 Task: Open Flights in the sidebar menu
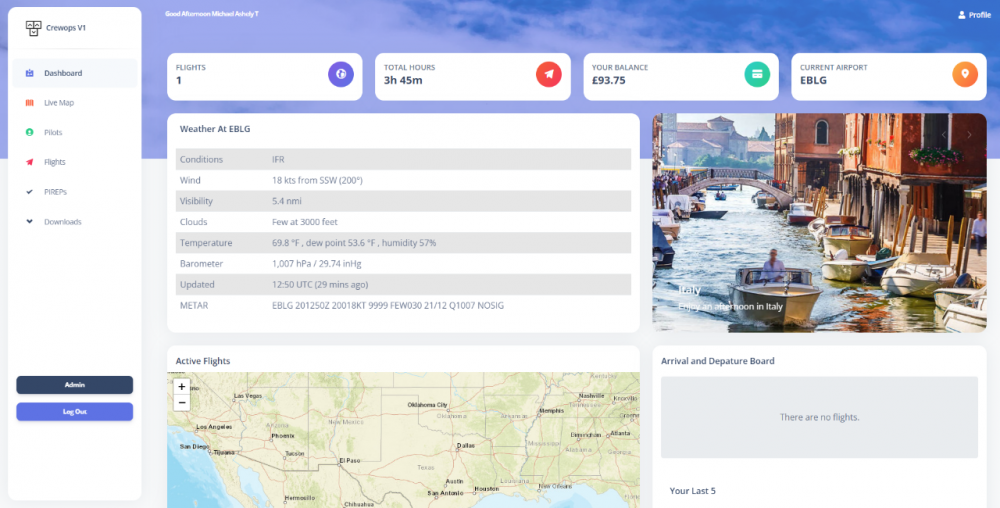point(54,162)
